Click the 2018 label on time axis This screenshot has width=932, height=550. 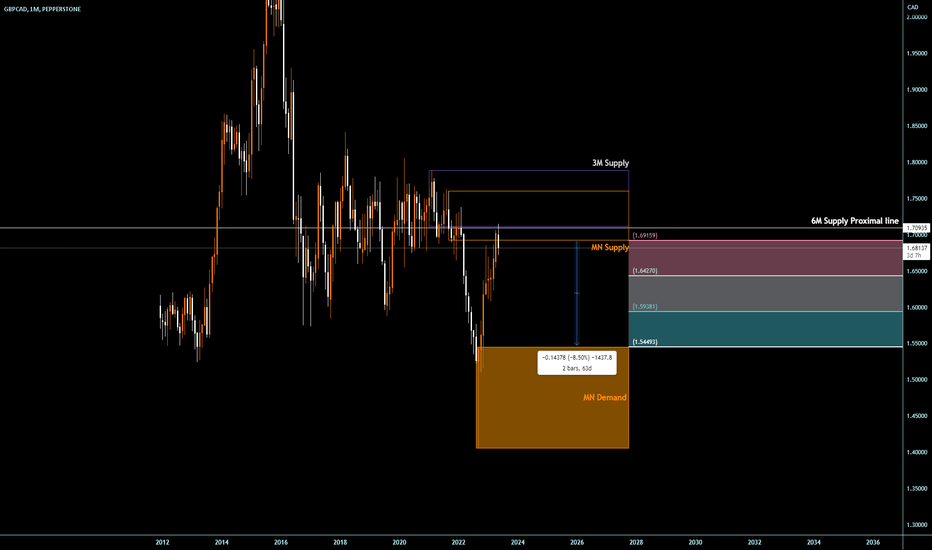[340, 542]
